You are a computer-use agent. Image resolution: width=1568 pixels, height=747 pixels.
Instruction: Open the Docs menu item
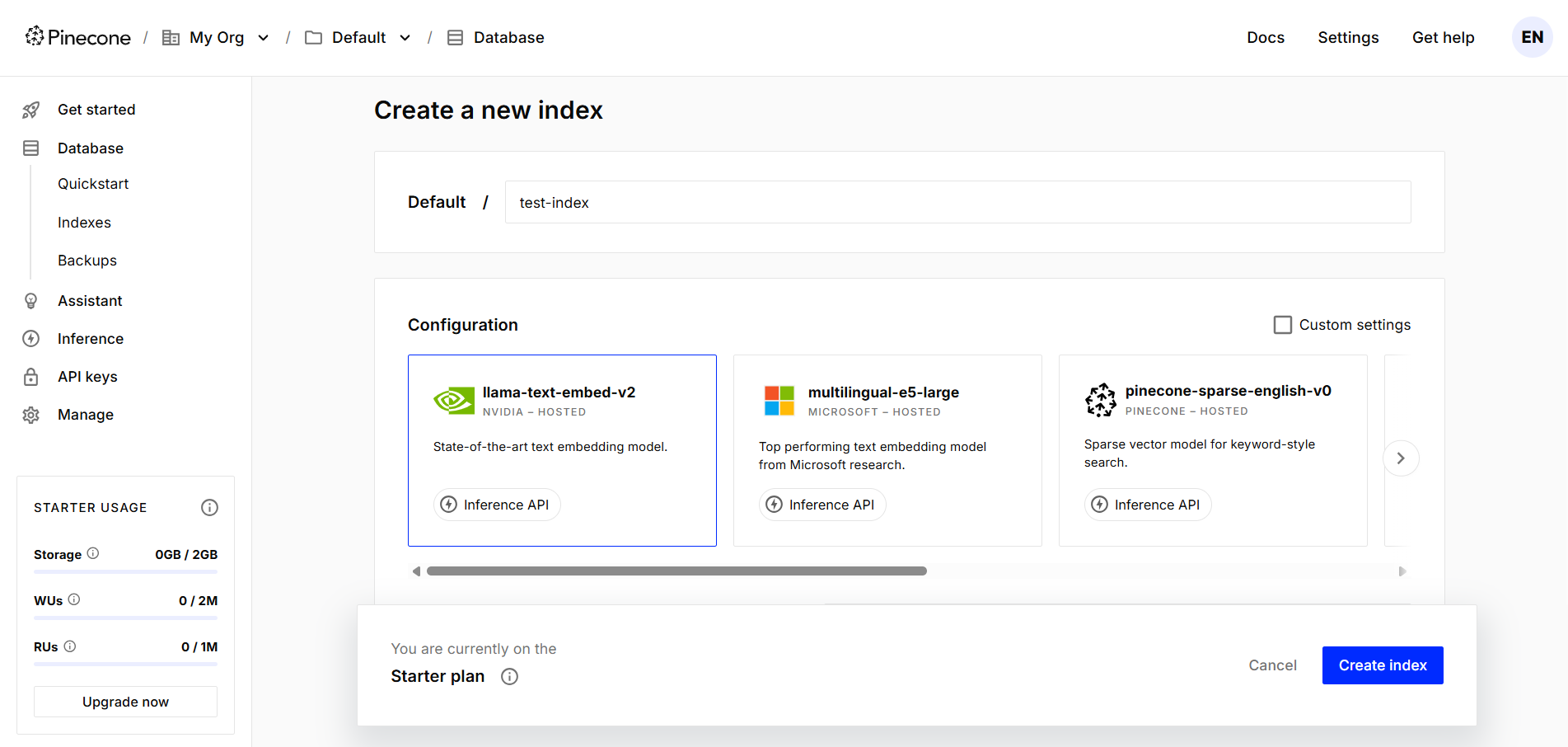tap(1266, 37)
